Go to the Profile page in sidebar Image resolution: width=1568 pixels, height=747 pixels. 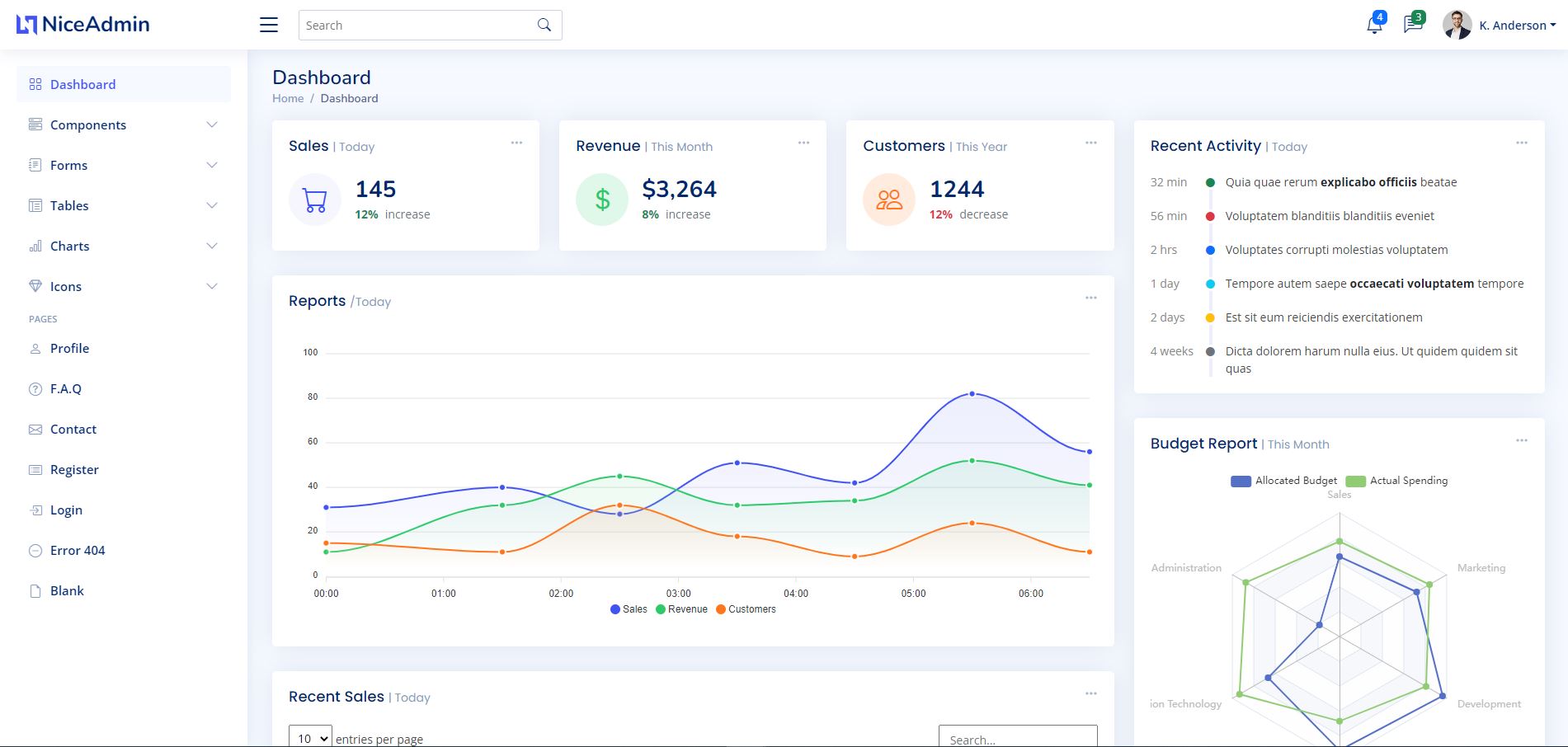coord(69,348)
